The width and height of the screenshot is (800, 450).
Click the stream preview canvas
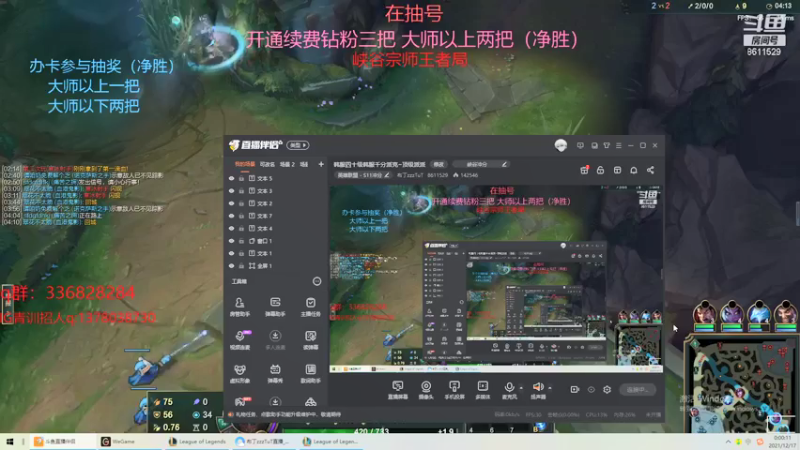496,279
